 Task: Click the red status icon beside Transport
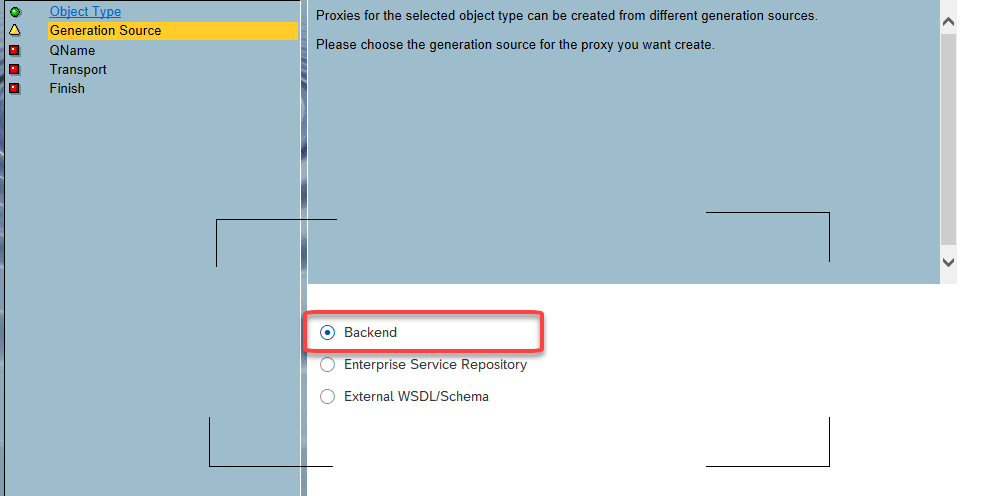click(x=14, y=69)
